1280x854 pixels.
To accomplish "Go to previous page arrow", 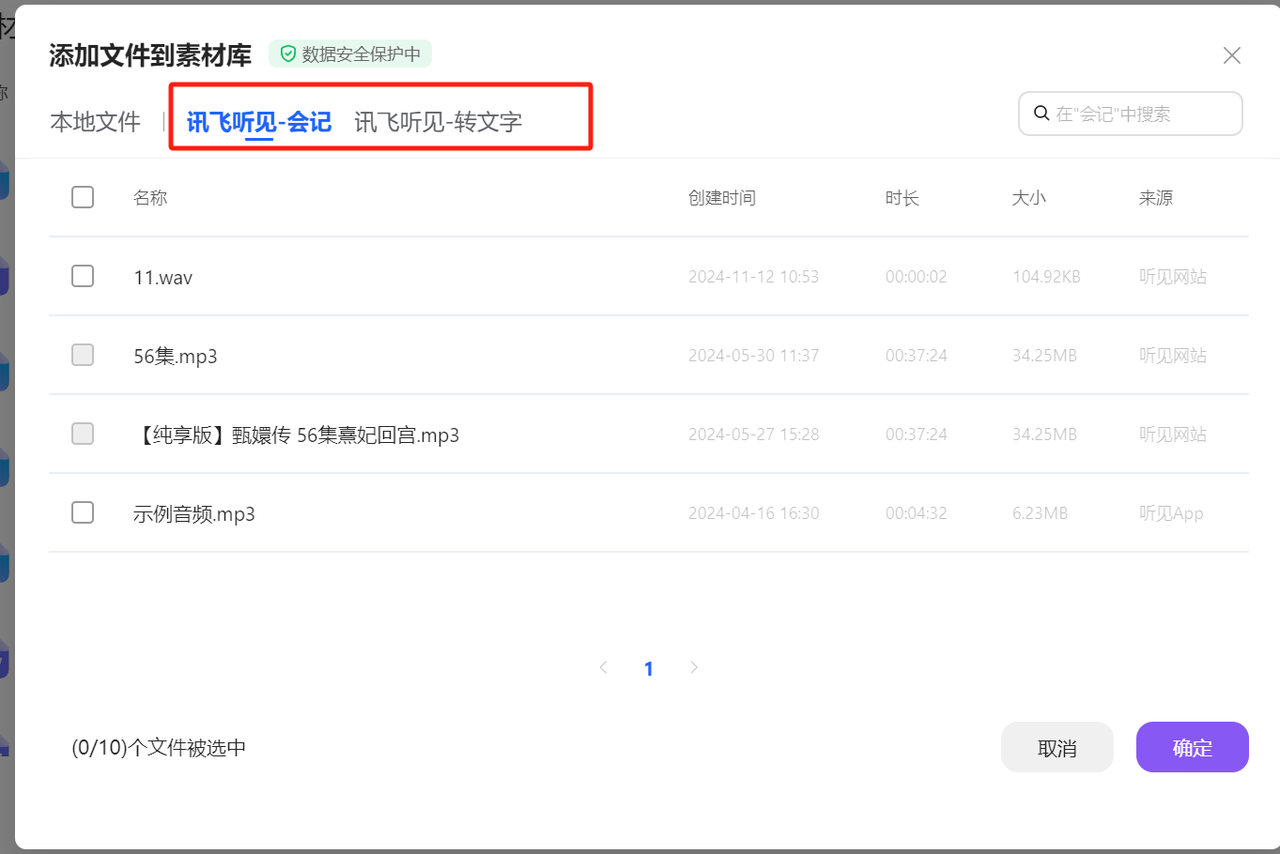I will click(x=603, y=667).
